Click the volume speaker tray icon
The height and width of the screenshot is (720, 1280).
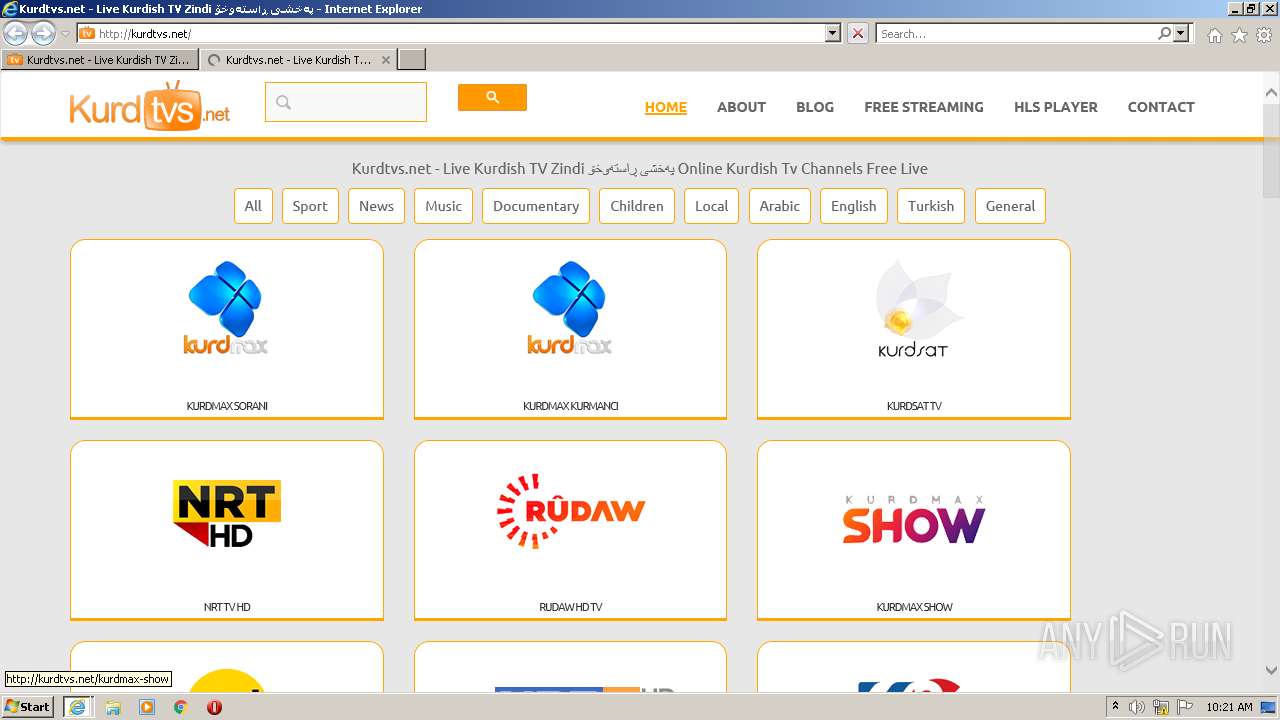[x=1137, y=707]
